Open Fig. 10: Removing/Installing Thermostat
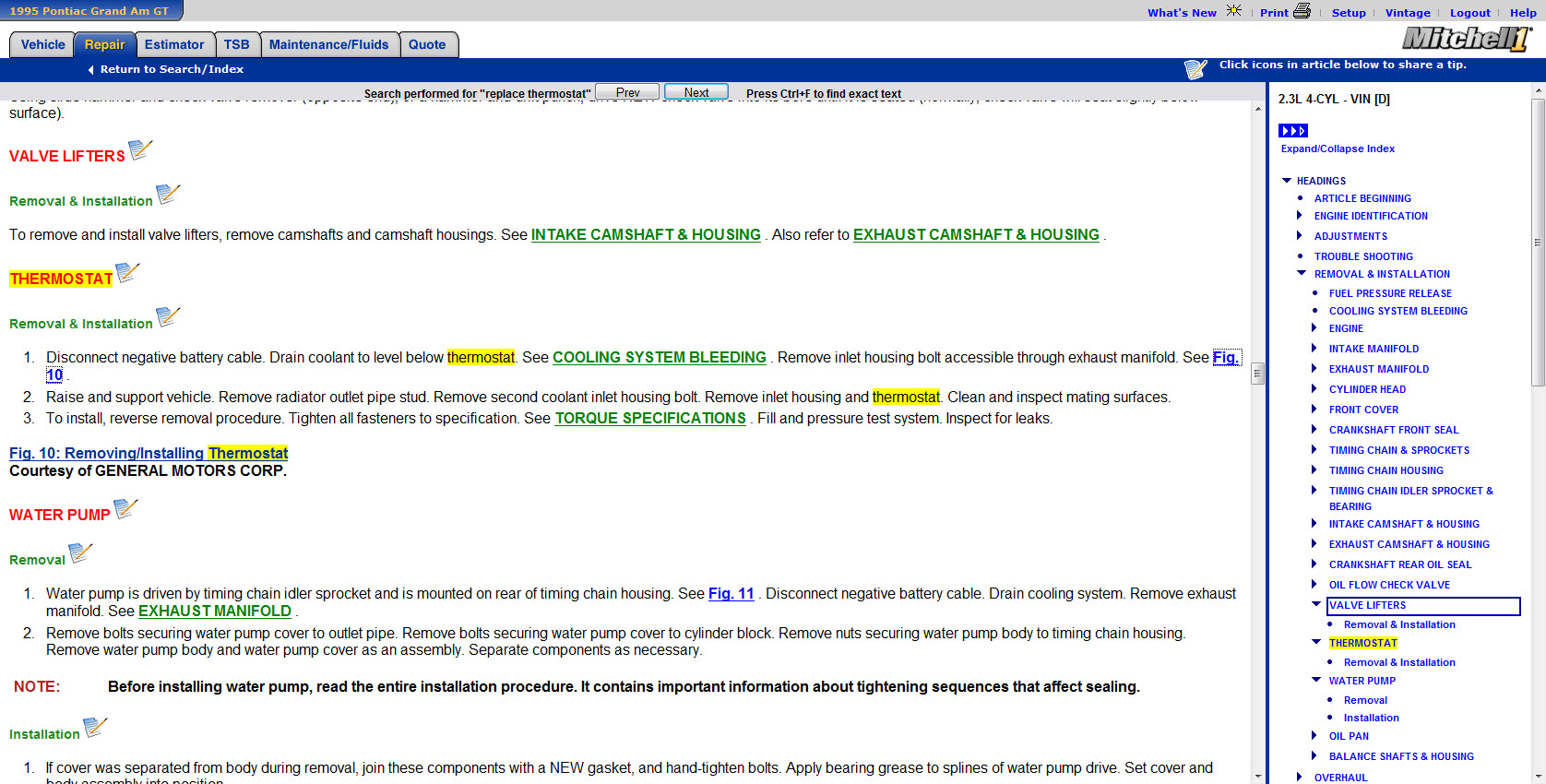The width and height of the screenshot is (1546, 784). tap(149, 453)
